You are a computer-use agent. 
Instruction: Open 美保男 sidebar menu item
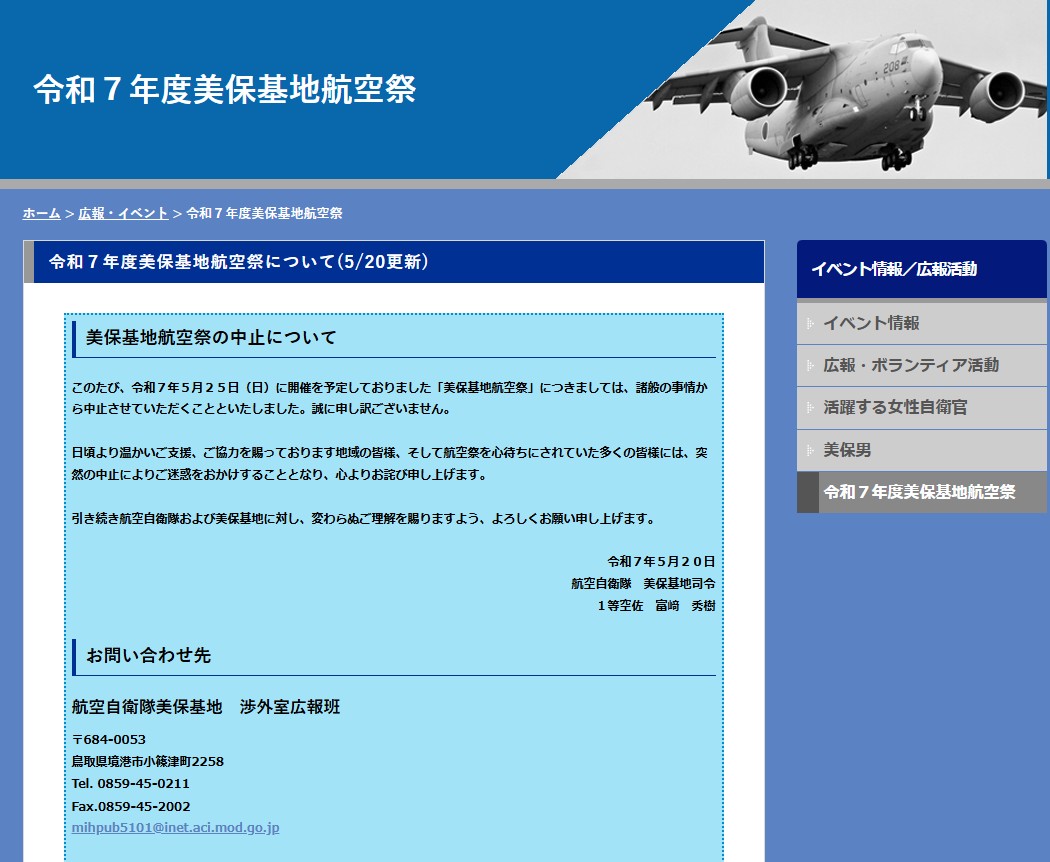pyautogui.click(x=921, y=450)
